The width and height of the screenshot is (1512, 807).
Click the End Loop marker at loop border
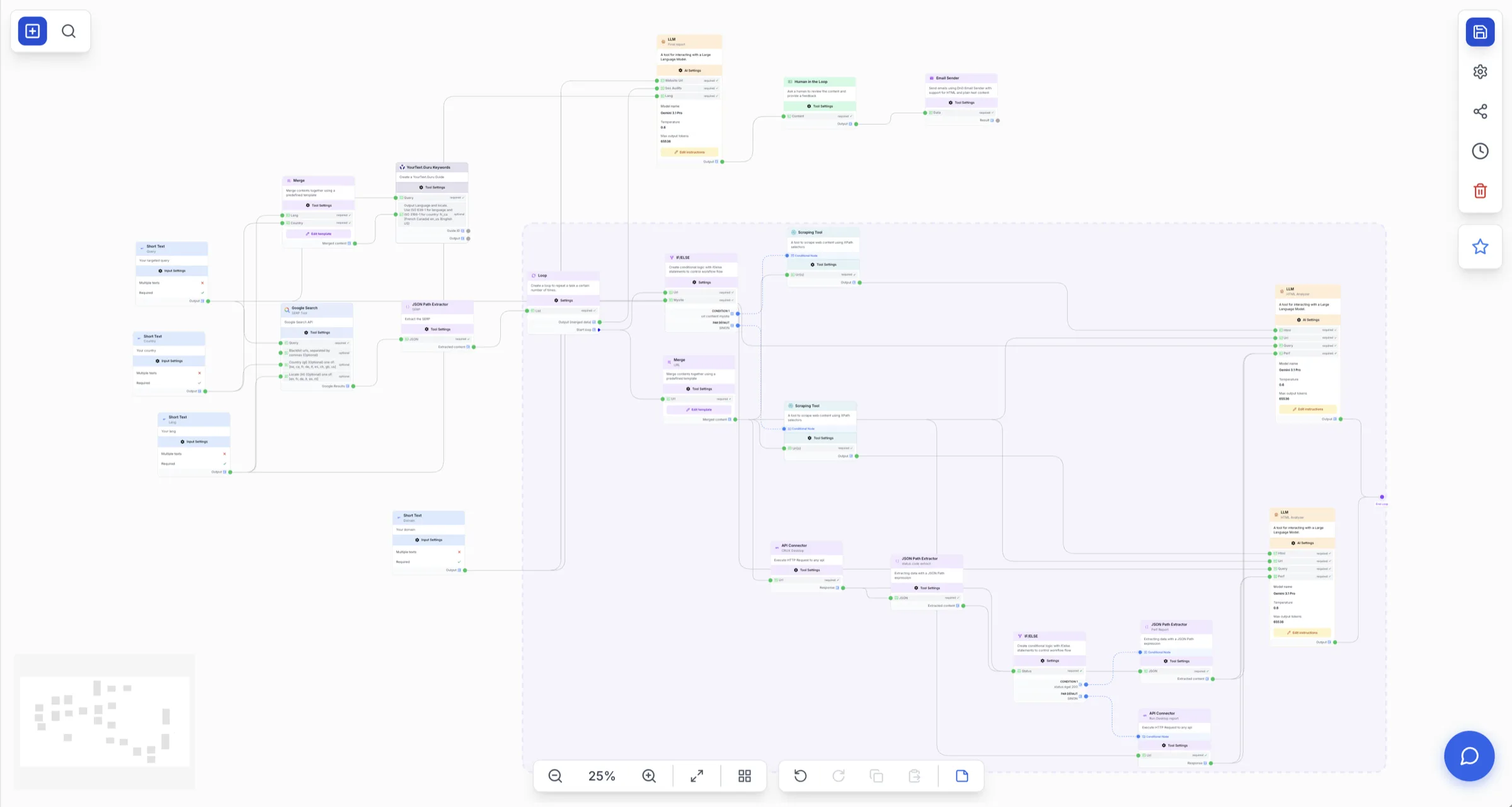pos(1382,497)
